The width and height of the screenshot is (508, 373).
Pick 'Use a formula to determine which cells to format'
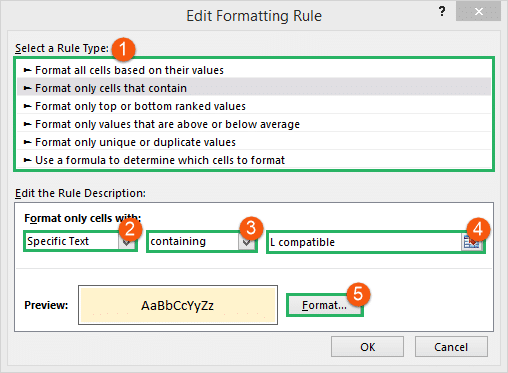[254, 160]
